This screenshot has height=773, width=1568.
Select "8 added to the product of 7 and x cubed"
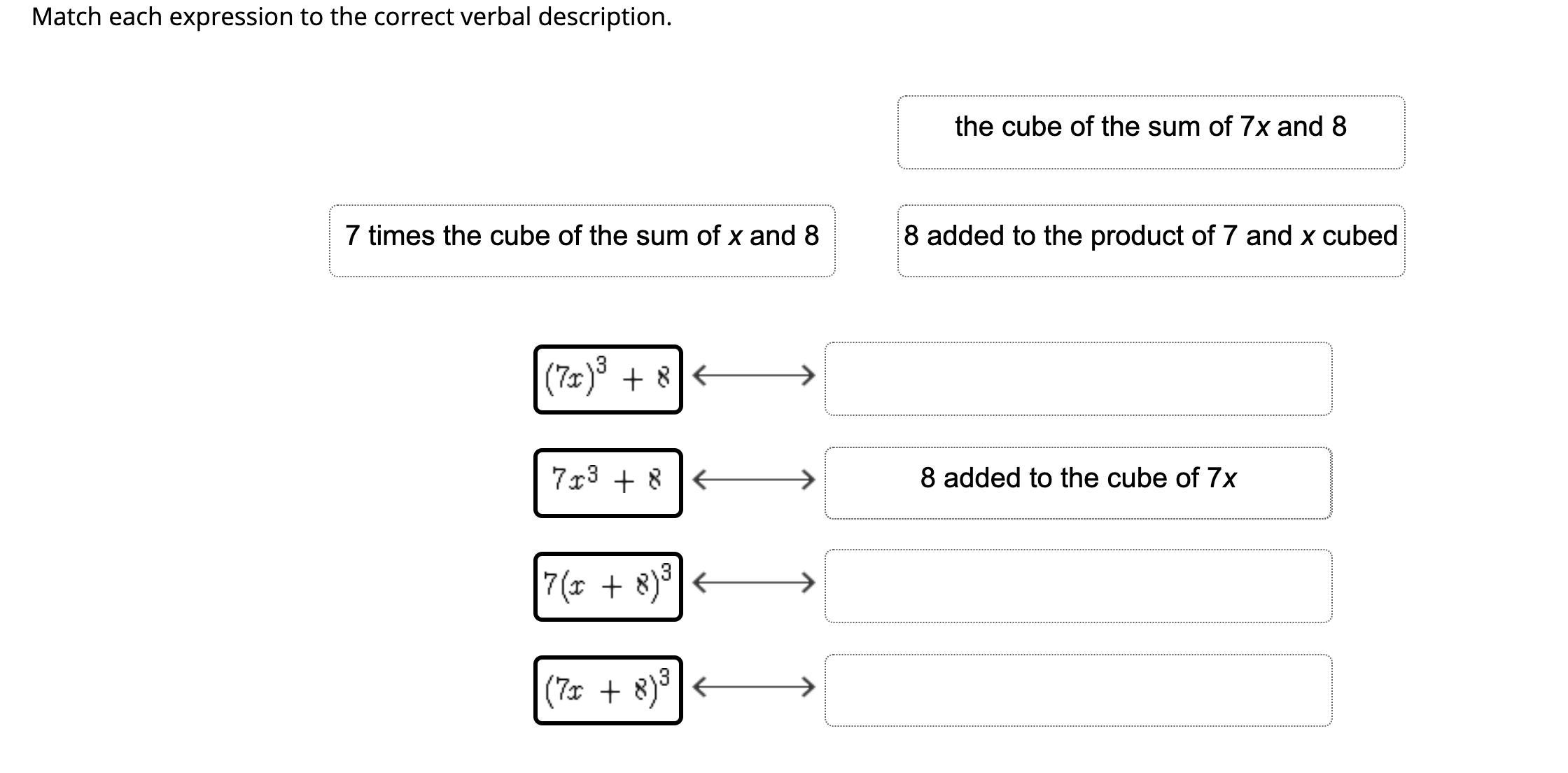tap(1151, 241)
